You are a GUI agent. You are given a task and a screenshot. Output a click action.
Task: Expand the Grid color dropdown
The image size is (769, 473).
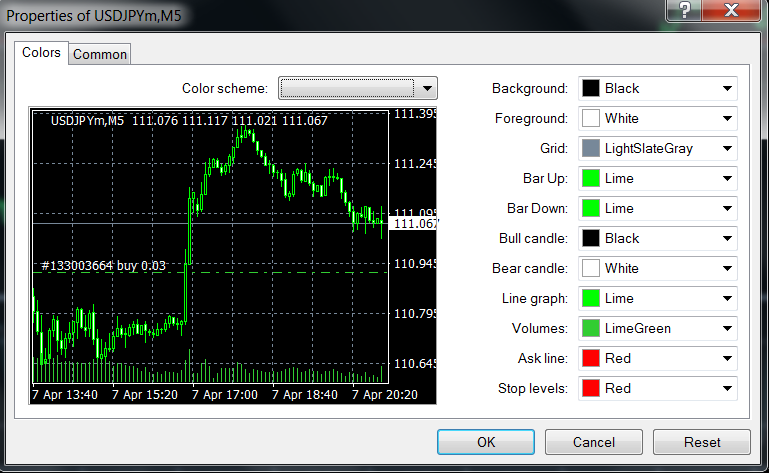[727, 148]
